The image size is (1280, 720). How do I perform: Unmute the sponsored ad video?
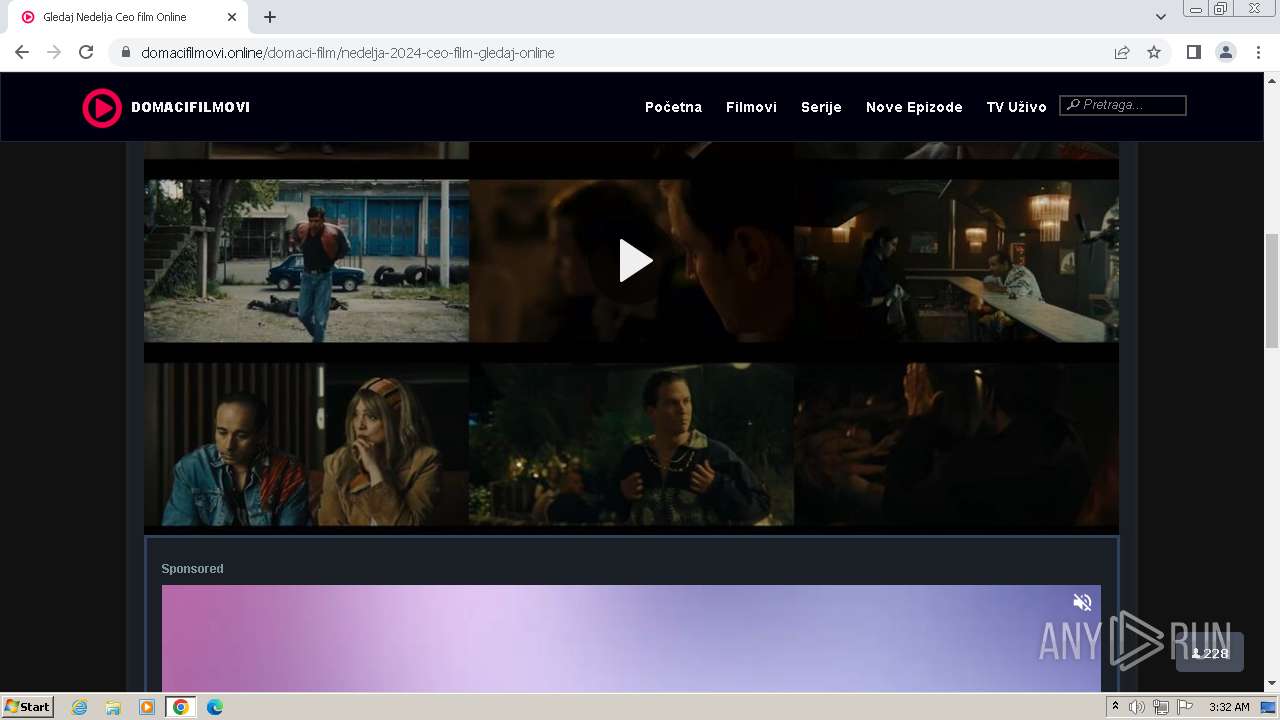click(x=1082, y=602)
